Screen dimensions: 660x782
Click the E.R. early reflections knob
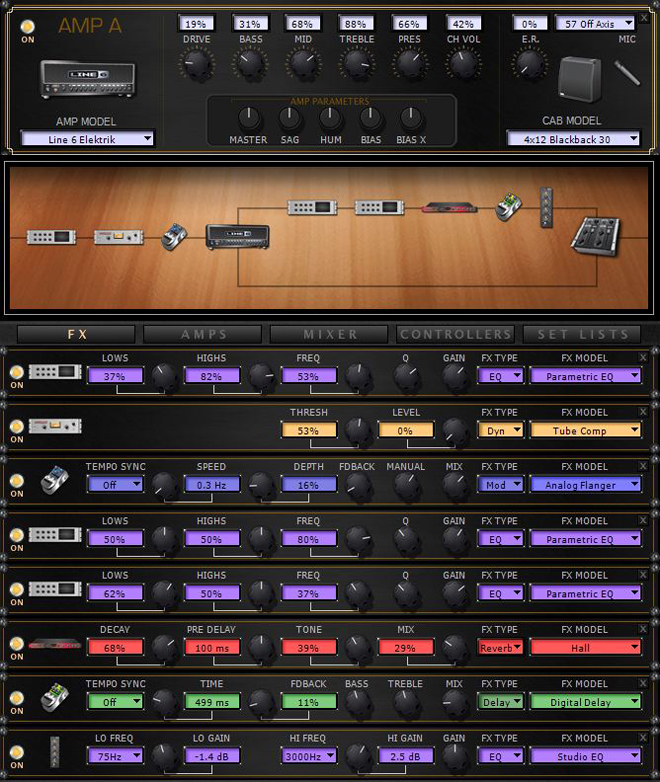[x=529, y=64]
